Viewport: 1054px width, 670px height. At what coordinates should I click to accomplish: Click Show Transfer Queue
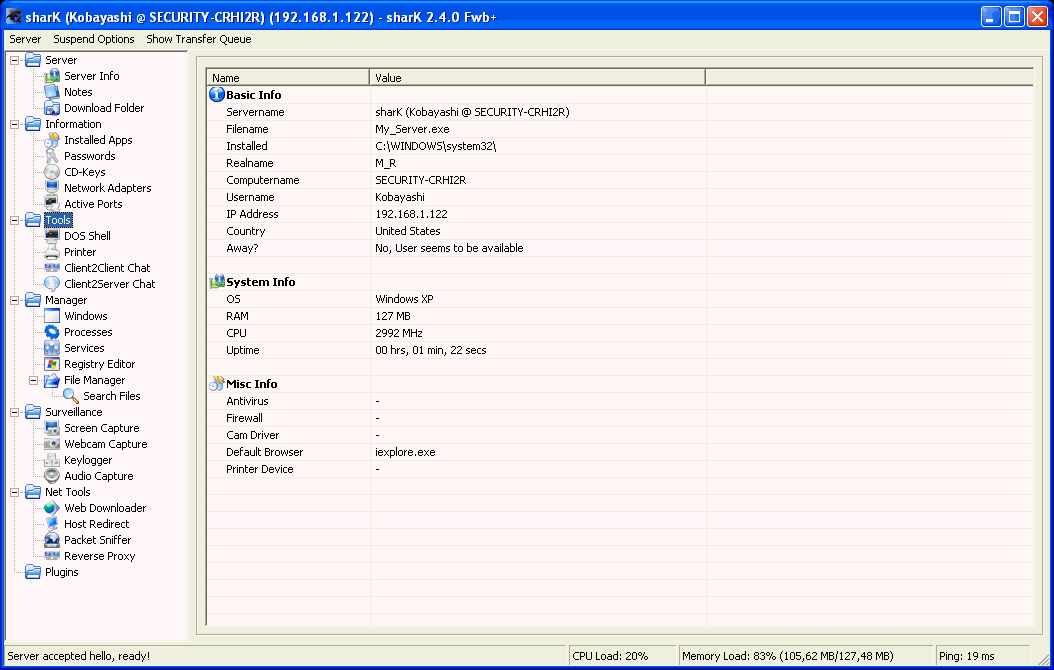(x=198, y=39)
